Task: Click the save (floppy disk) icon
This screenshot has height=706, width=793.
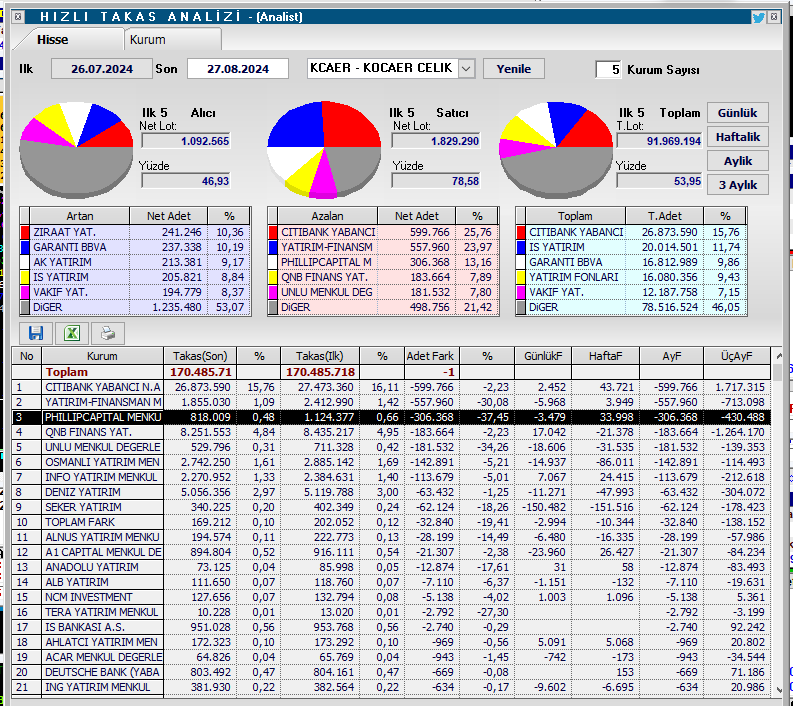Action: (x=35, y=333)
